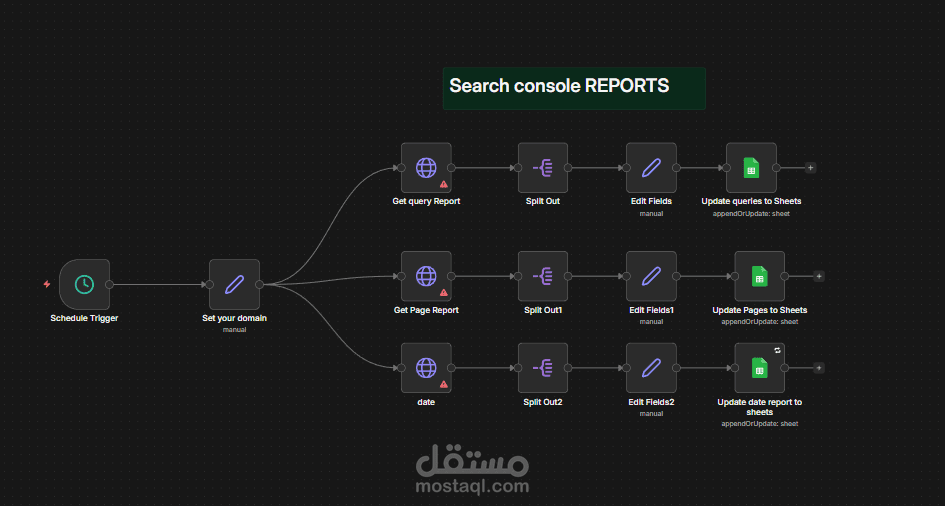Open Update queries to Sheets node
This screenshot has width=945, height=506.
751,167
